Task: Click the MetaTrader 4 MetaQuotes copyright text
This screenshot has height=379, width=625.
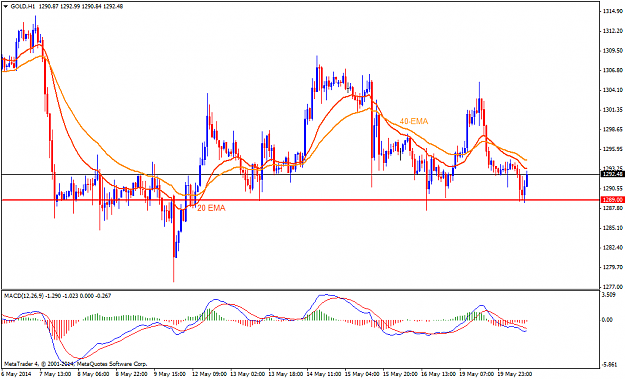Action: point(75,364)
